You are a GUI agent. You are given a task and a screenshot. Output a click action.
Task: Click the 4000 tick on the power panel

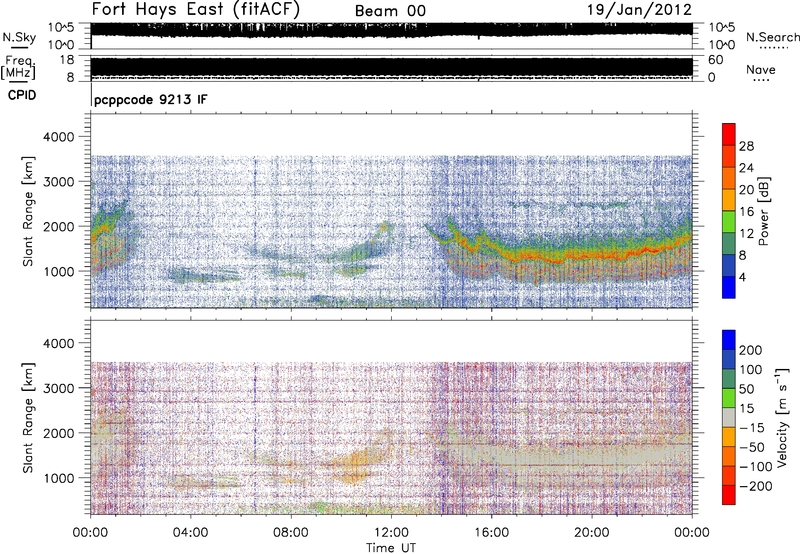58,137
